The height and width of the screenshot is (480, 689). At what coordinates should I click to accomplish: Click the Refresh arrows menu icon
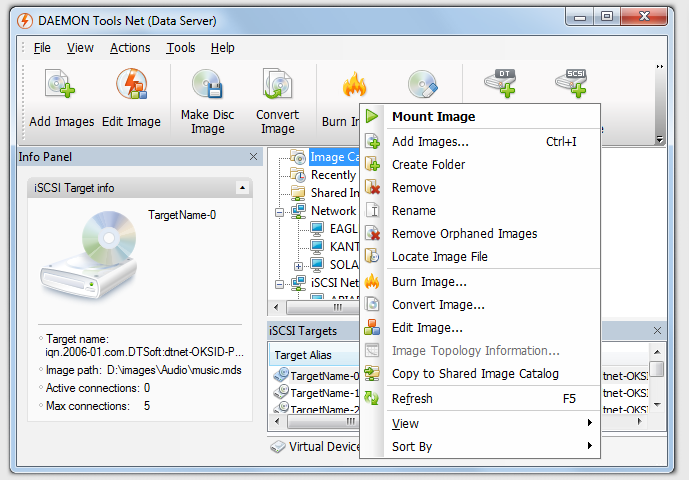pos(372,398)
